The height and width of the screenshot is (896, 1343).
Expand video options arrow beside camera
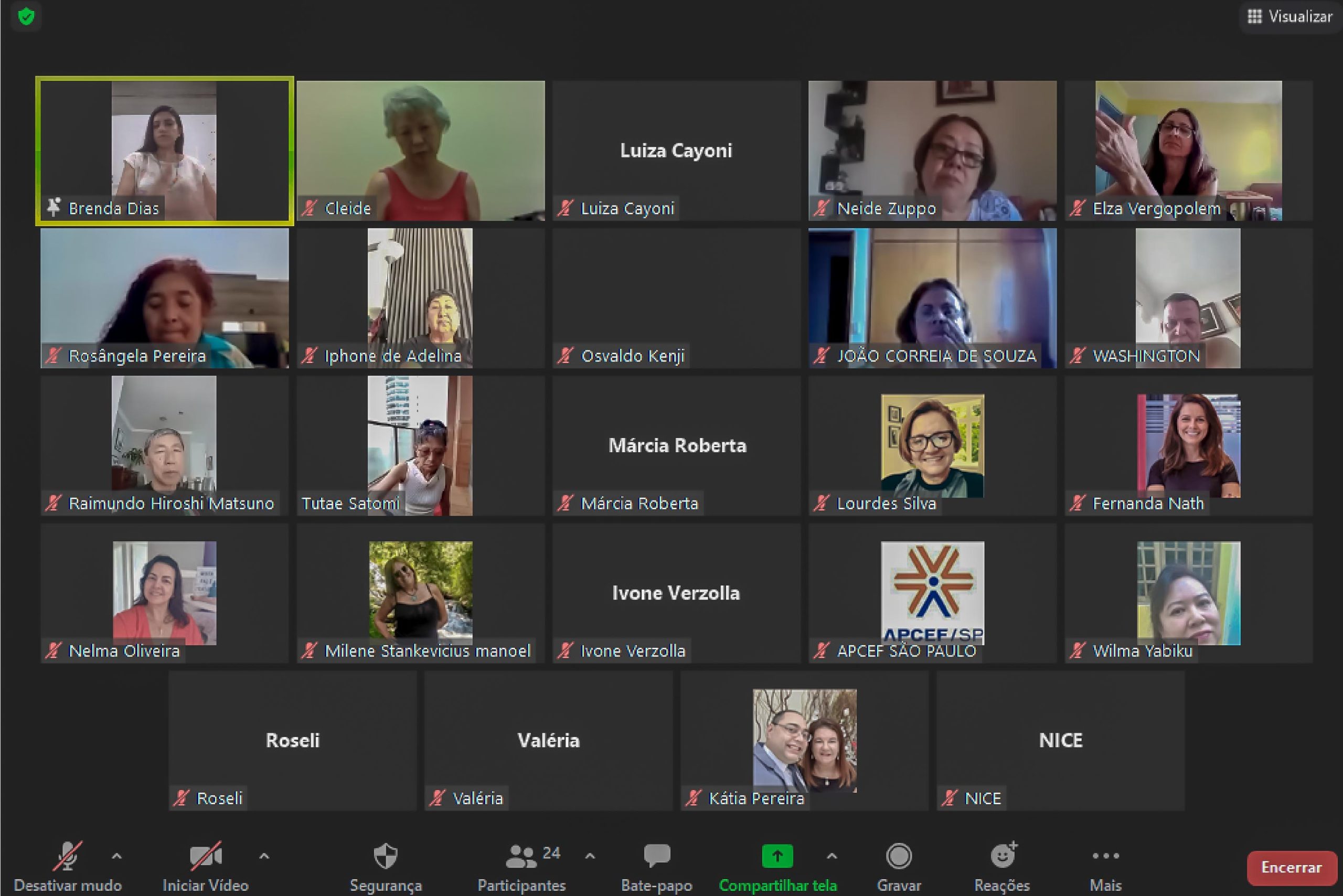coord(264,856)
